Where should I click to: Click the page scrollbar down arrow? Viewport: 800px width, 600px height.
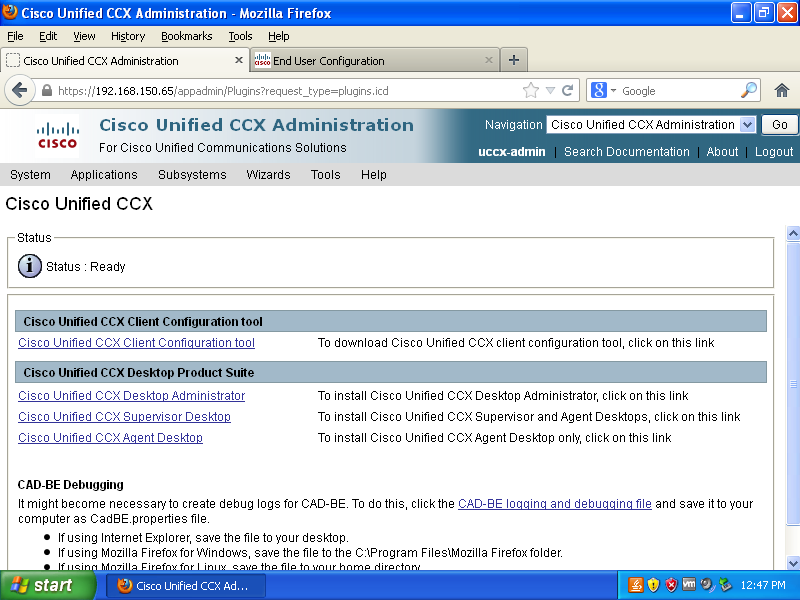793,563
